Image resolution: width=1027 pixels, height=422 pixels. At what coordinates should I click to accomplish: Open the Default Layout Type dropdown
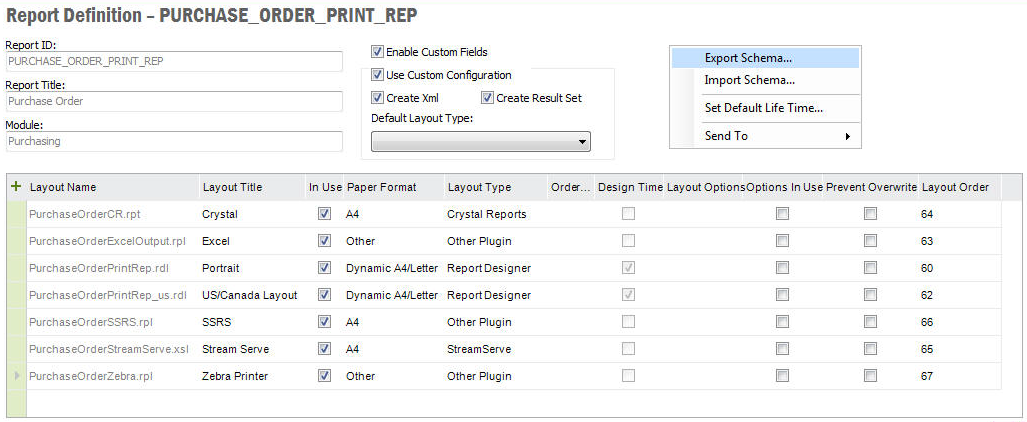click(481, 142)
